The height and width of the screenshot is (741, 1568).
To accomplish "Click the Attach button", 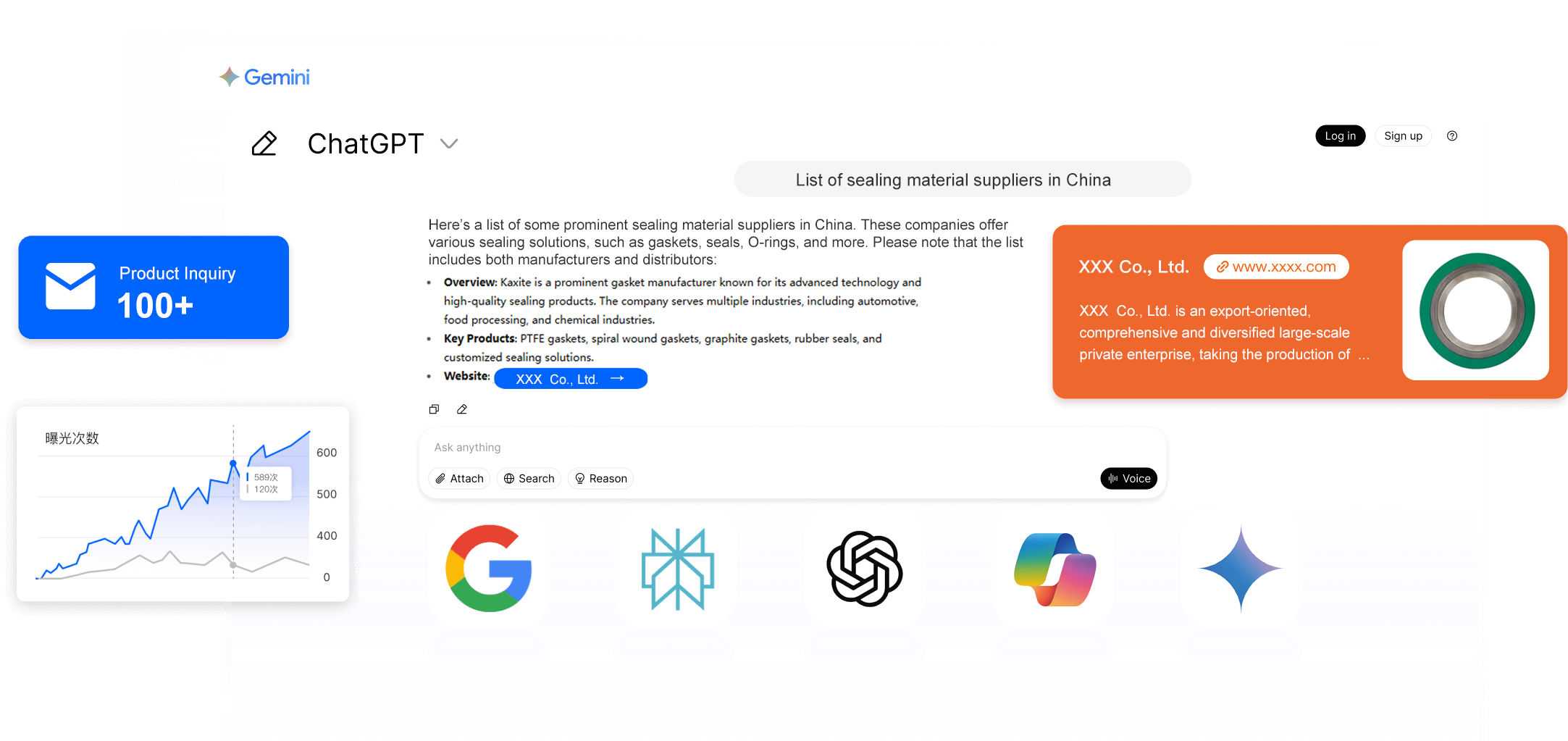I will point(459,478).
